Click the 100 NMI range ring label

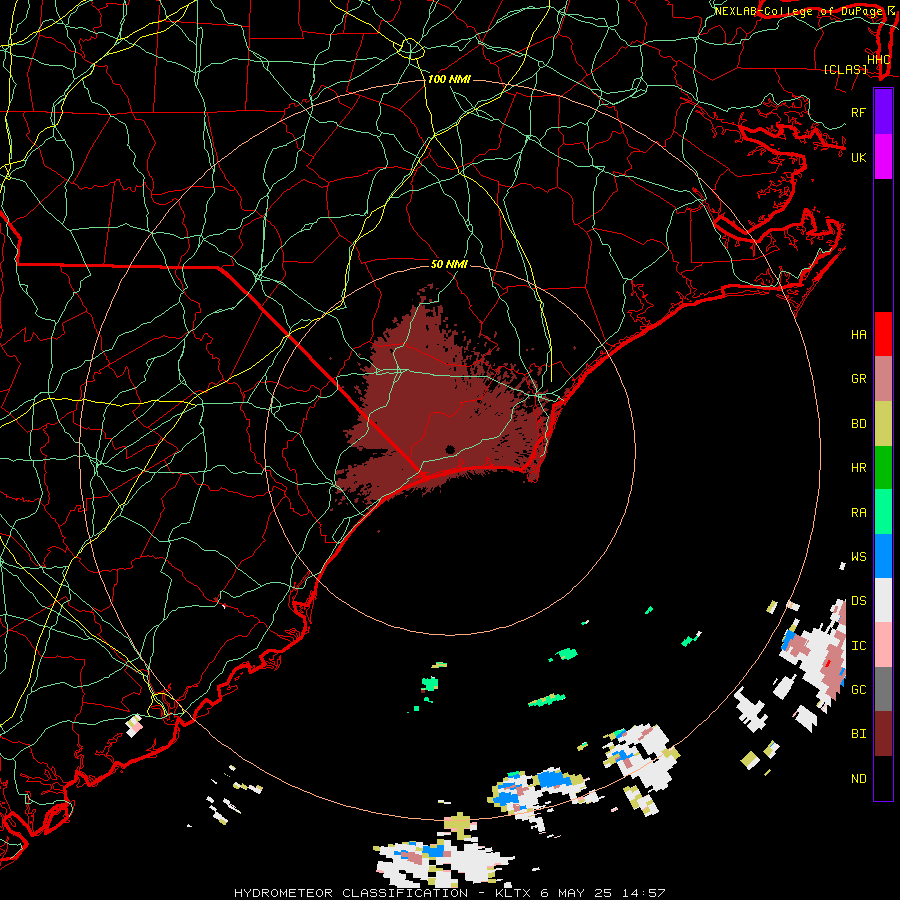click(x=449, y=79)
